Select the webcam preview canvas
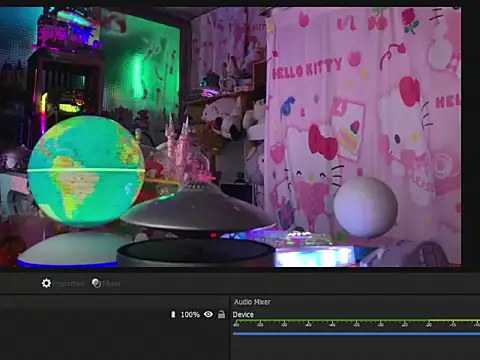 pos(231,137)
